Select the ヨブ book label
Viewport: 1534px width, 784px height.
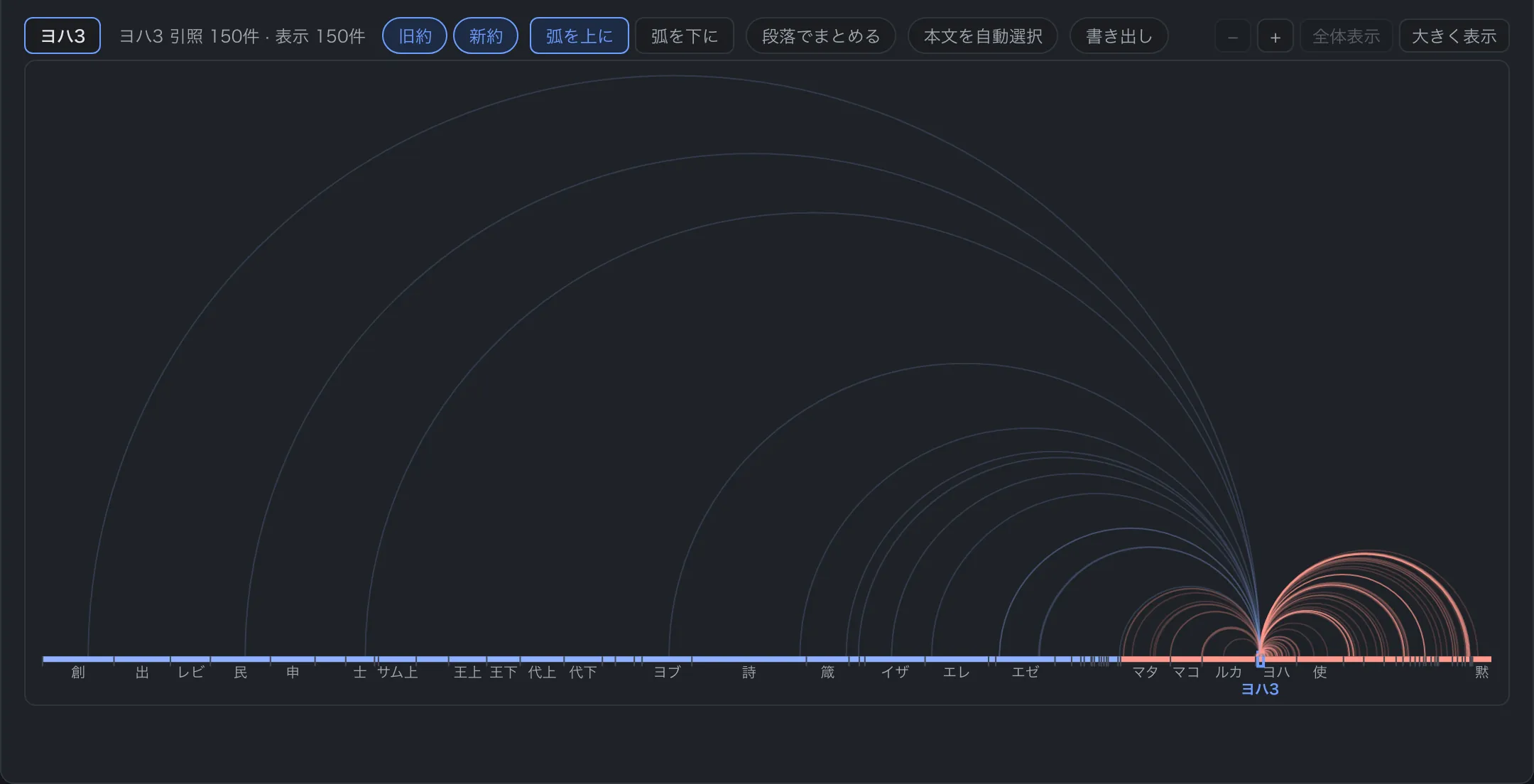pyautogui.click(x=668, y=672)
